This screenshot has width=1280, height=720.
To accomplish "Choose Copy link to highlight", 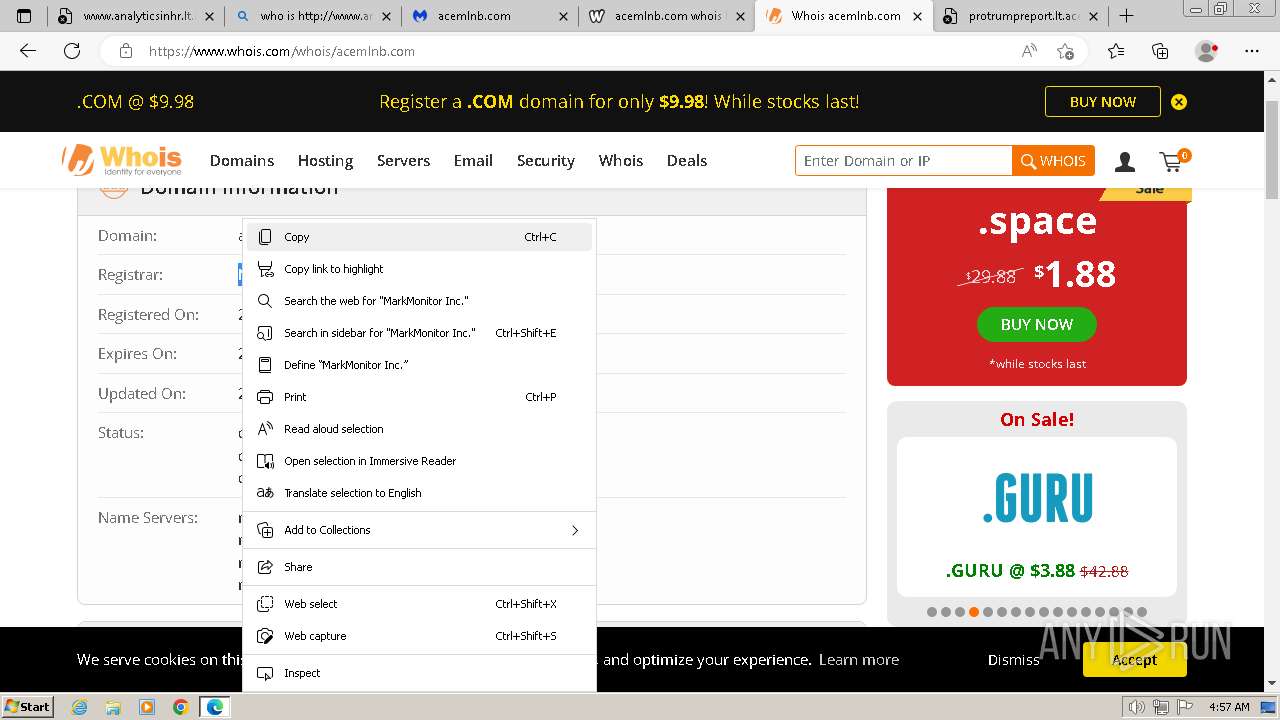I will (419, 269).
